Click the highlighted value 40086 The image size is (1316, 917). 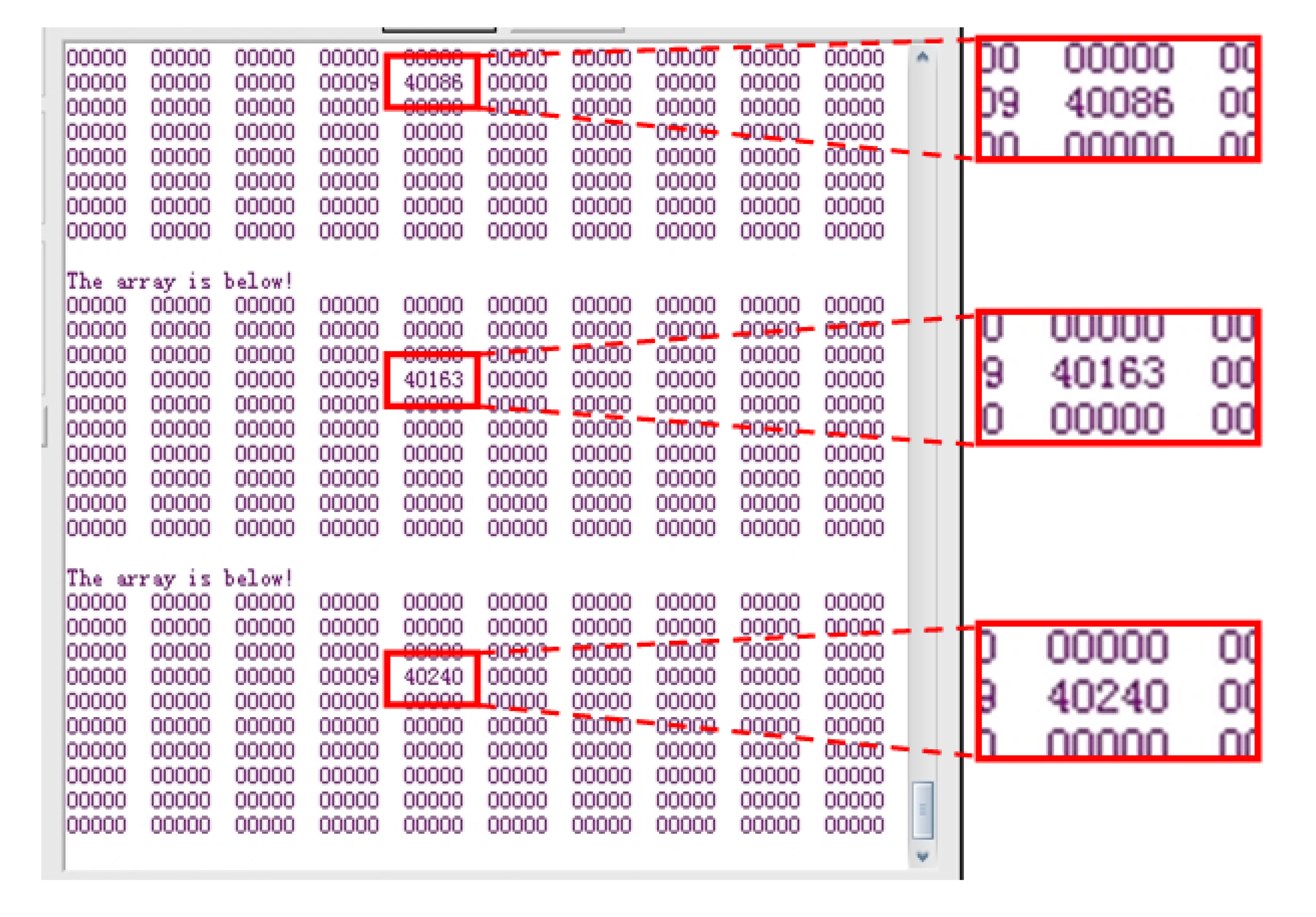click(x=433, y=82)
